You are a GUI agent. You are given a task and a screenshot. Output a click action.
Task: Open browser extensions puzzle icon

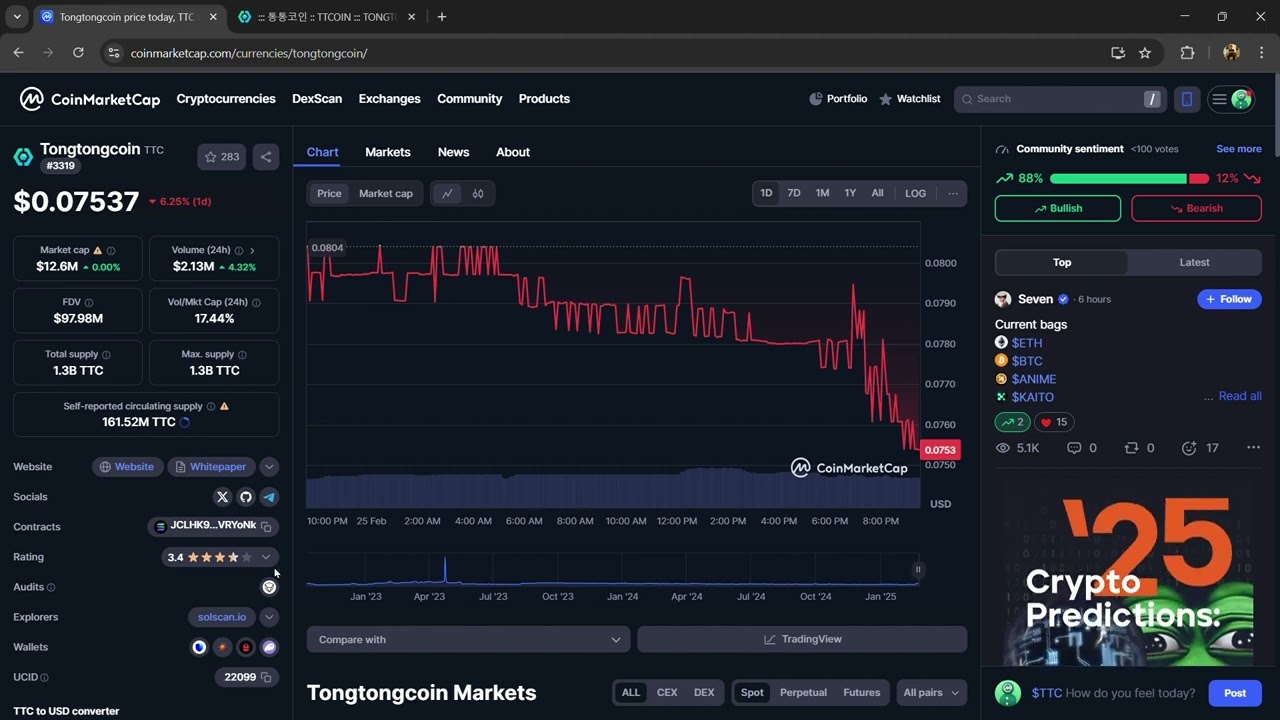[x=1187, y=53]
